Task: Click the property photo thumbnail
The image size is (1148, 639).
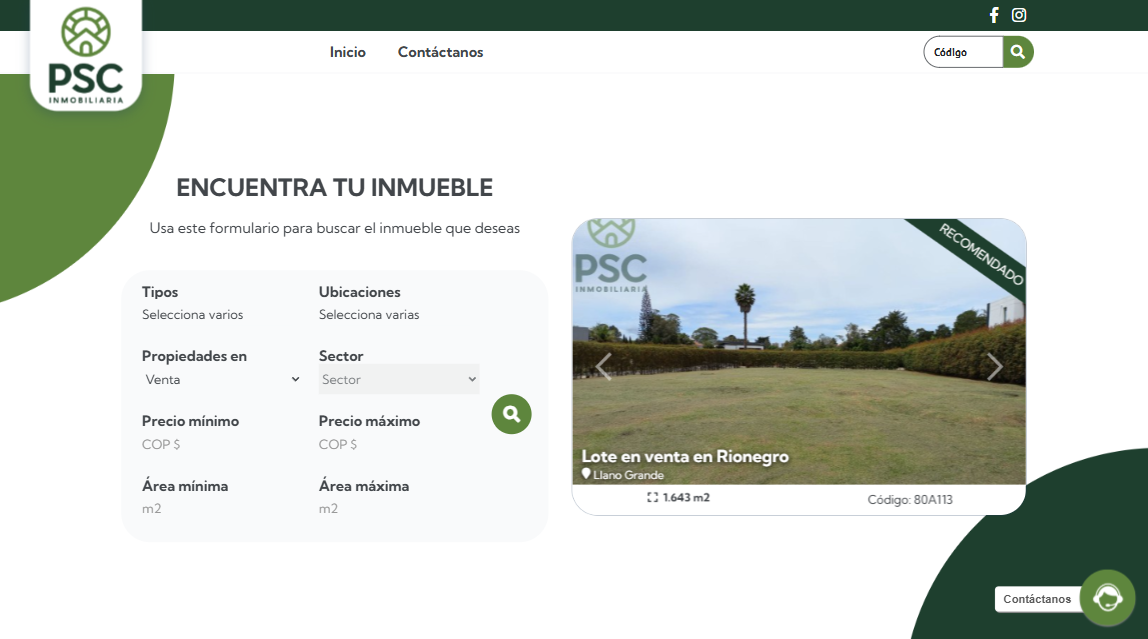Action: [799, 351]
